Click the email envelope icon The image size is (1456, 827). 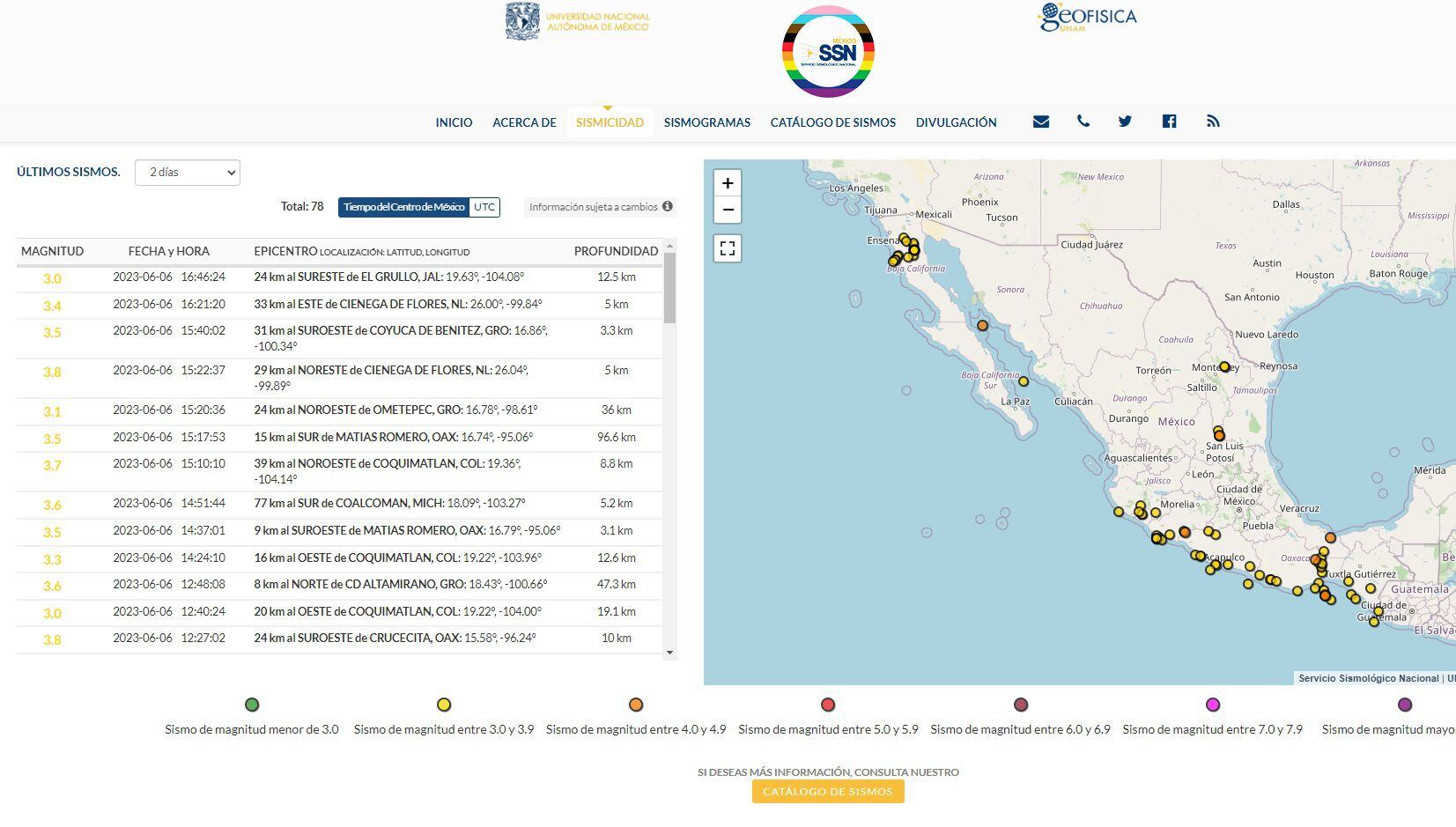[x=1041, y=122]
